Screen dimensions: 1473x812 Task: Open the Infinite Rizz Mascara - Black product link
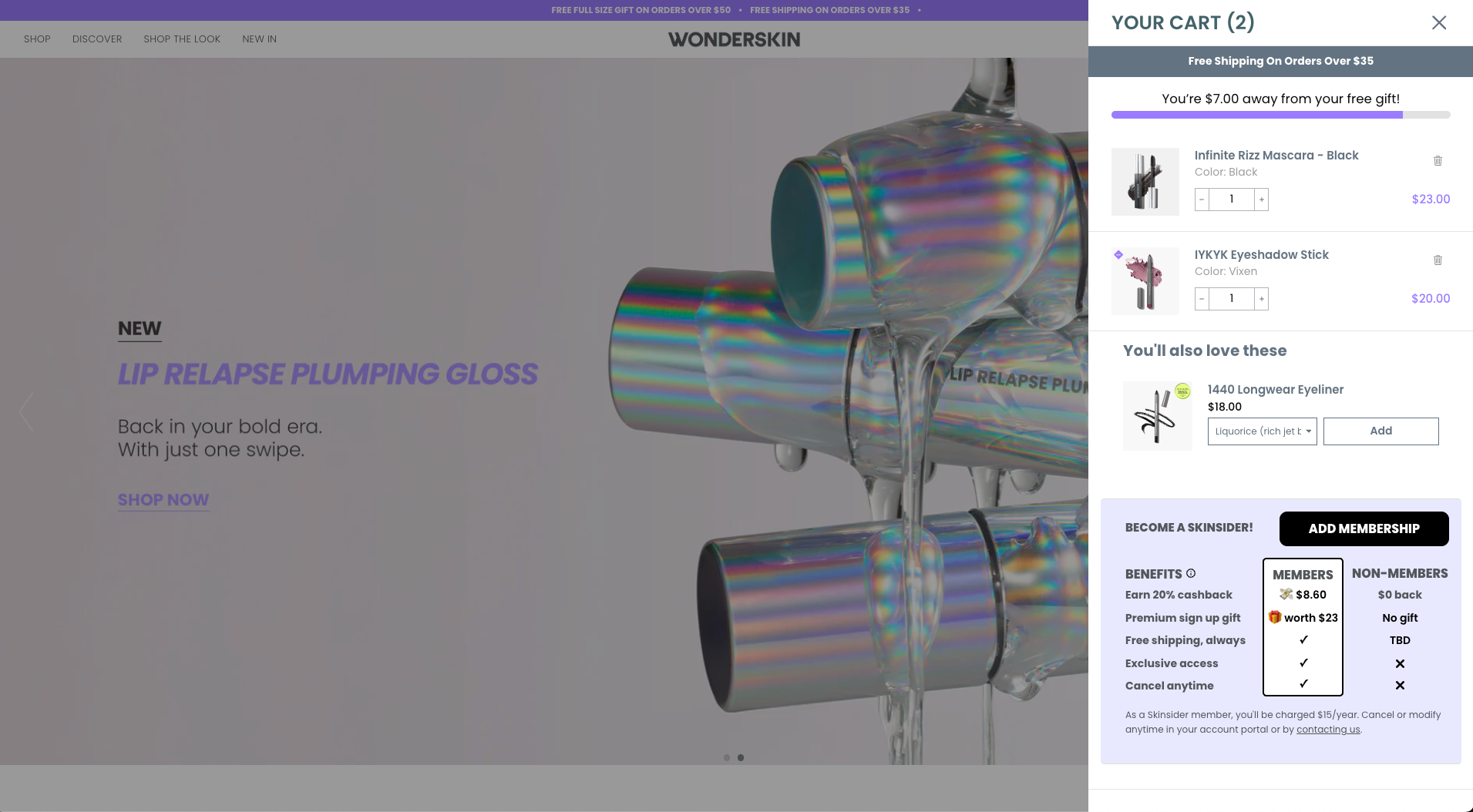(1276, 156)
